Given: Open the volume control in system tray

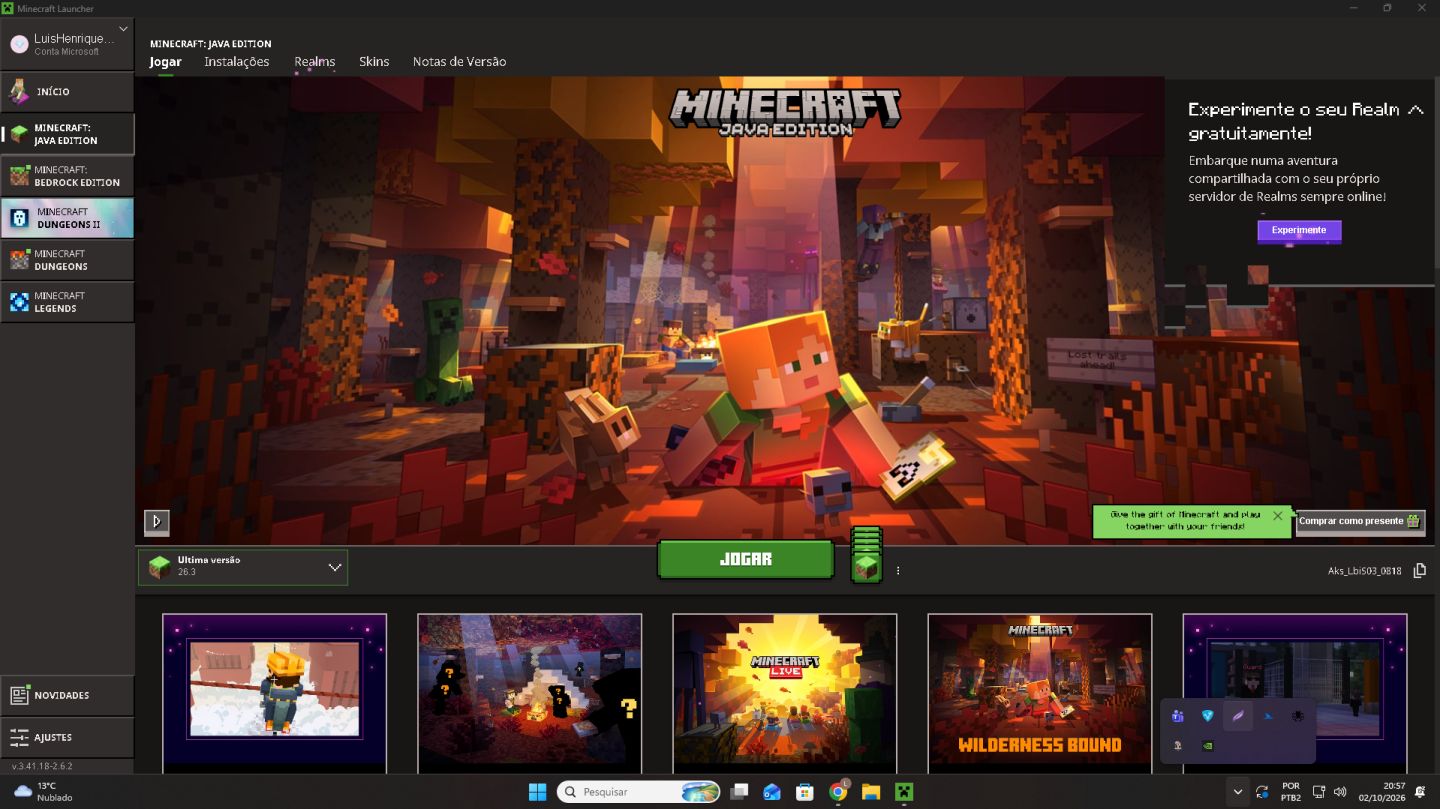Looking at the screenshot, I should (1340, 792).
